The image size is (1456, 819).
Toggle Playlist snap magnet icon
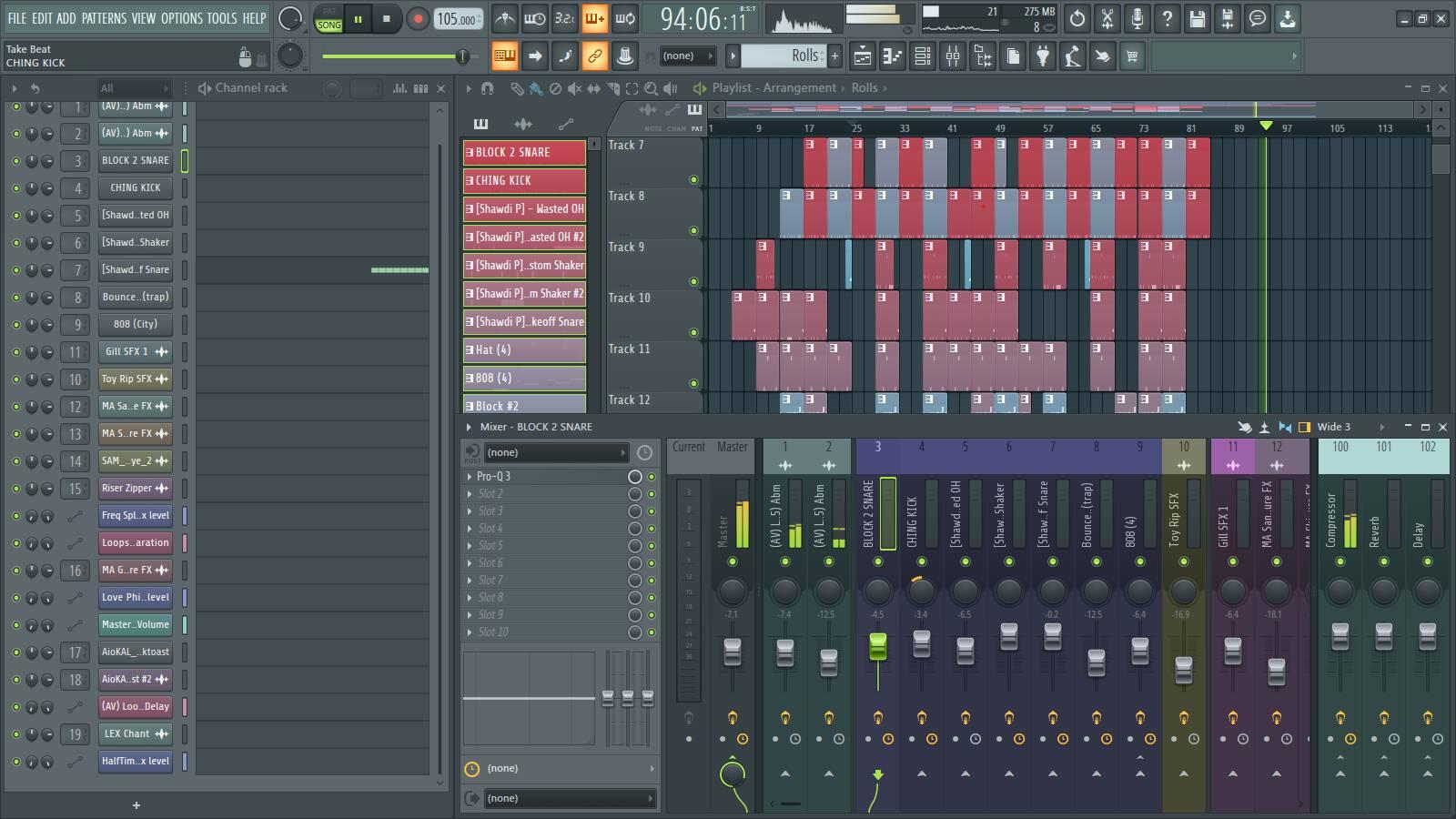point(487,88)
